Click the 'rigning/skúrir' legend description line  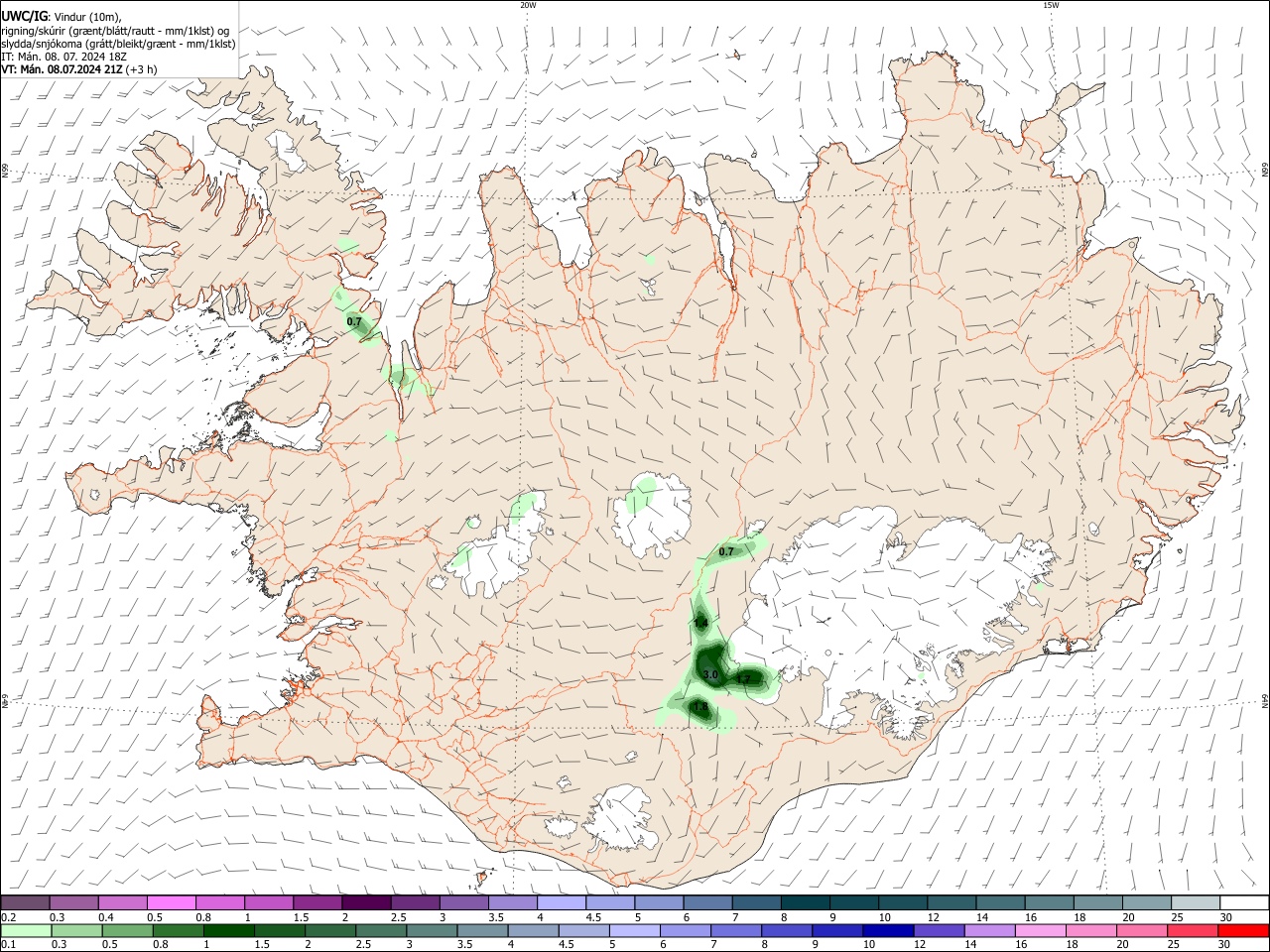click(x=115, y=30)
